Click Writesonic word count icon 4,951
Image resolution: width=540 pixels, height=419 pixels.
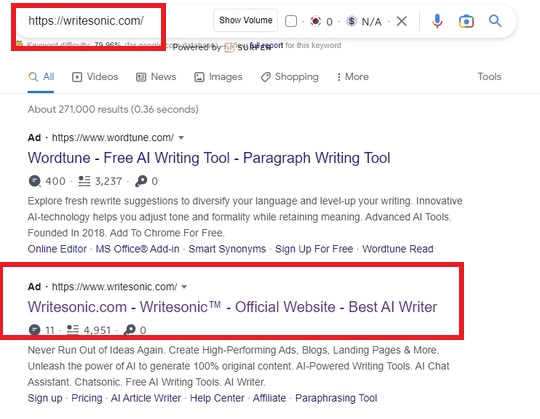click(73, 330)
